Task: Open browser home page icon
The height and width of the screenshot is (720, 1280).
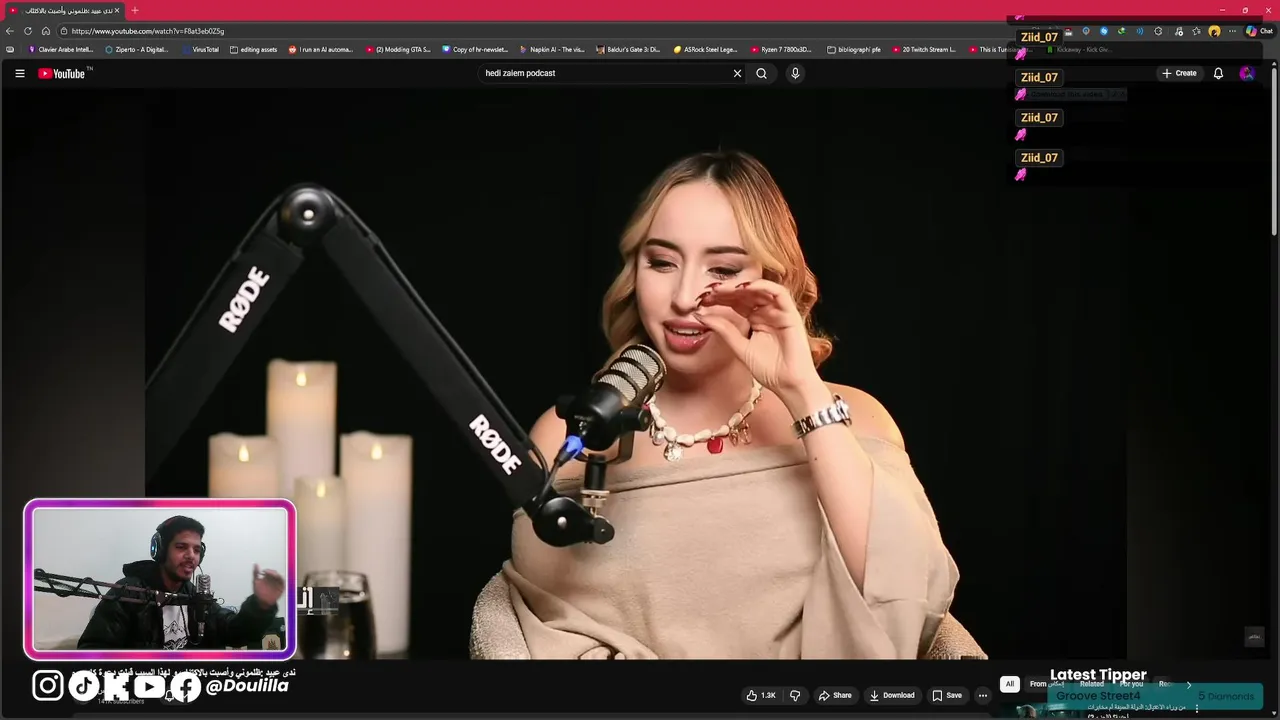Action: pyautogui.click(x=45, y=31)
